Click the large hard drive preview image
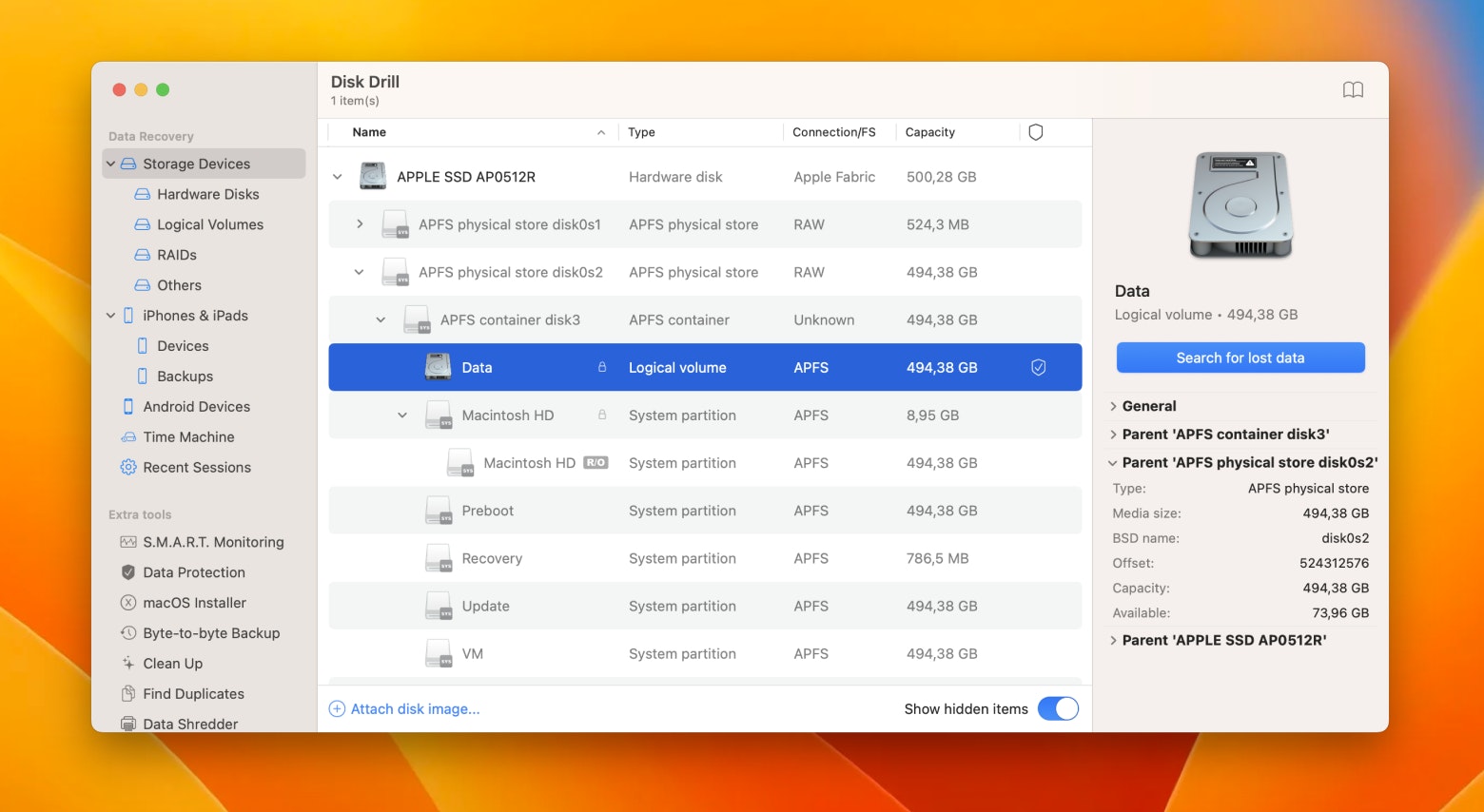Image resolution: width=1484 pixels, height=812 pixels. (x=1240, y=204)
